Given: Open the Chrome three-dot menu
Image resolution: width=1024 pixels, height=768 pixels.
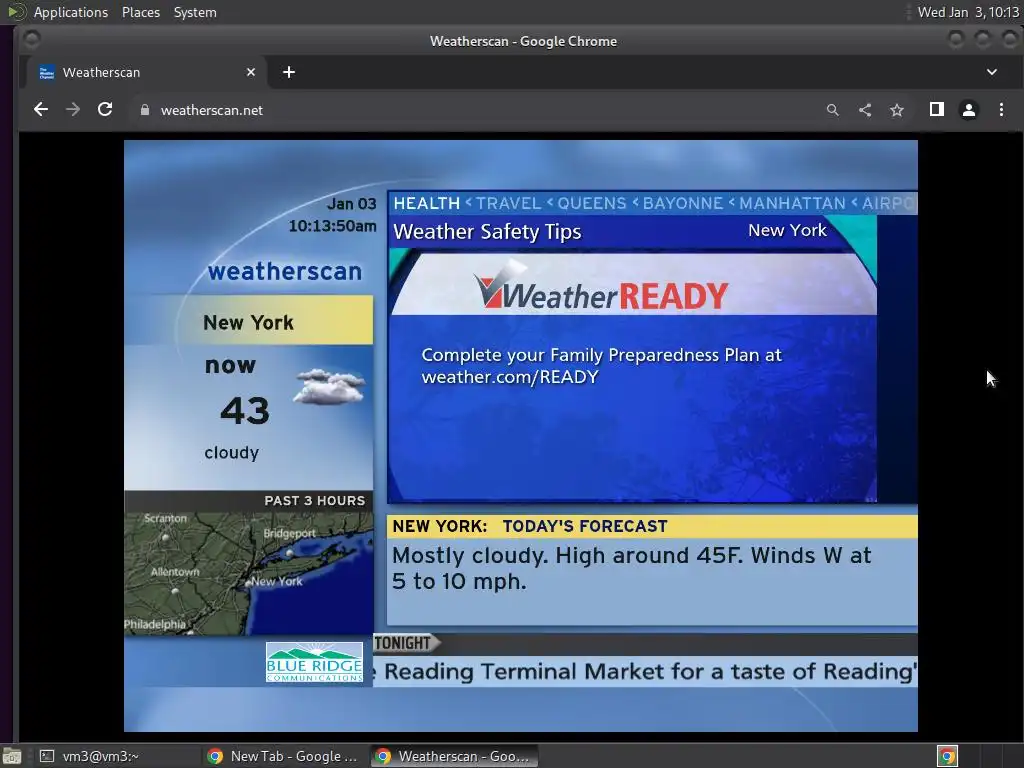Looking at the screenshot, I should tap(1001, 110).
